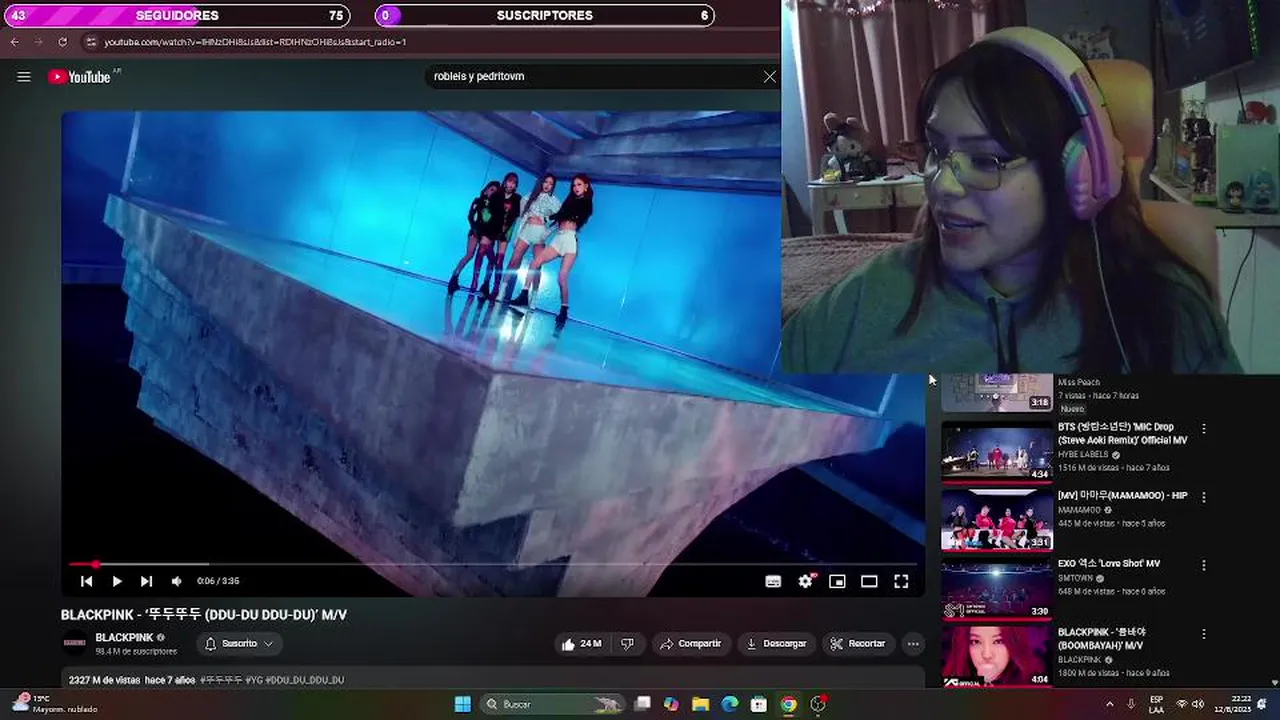
Task: Expand the 'Suscrito' notification dropdown
Action: pyautogui.click(x=239, y=644)
